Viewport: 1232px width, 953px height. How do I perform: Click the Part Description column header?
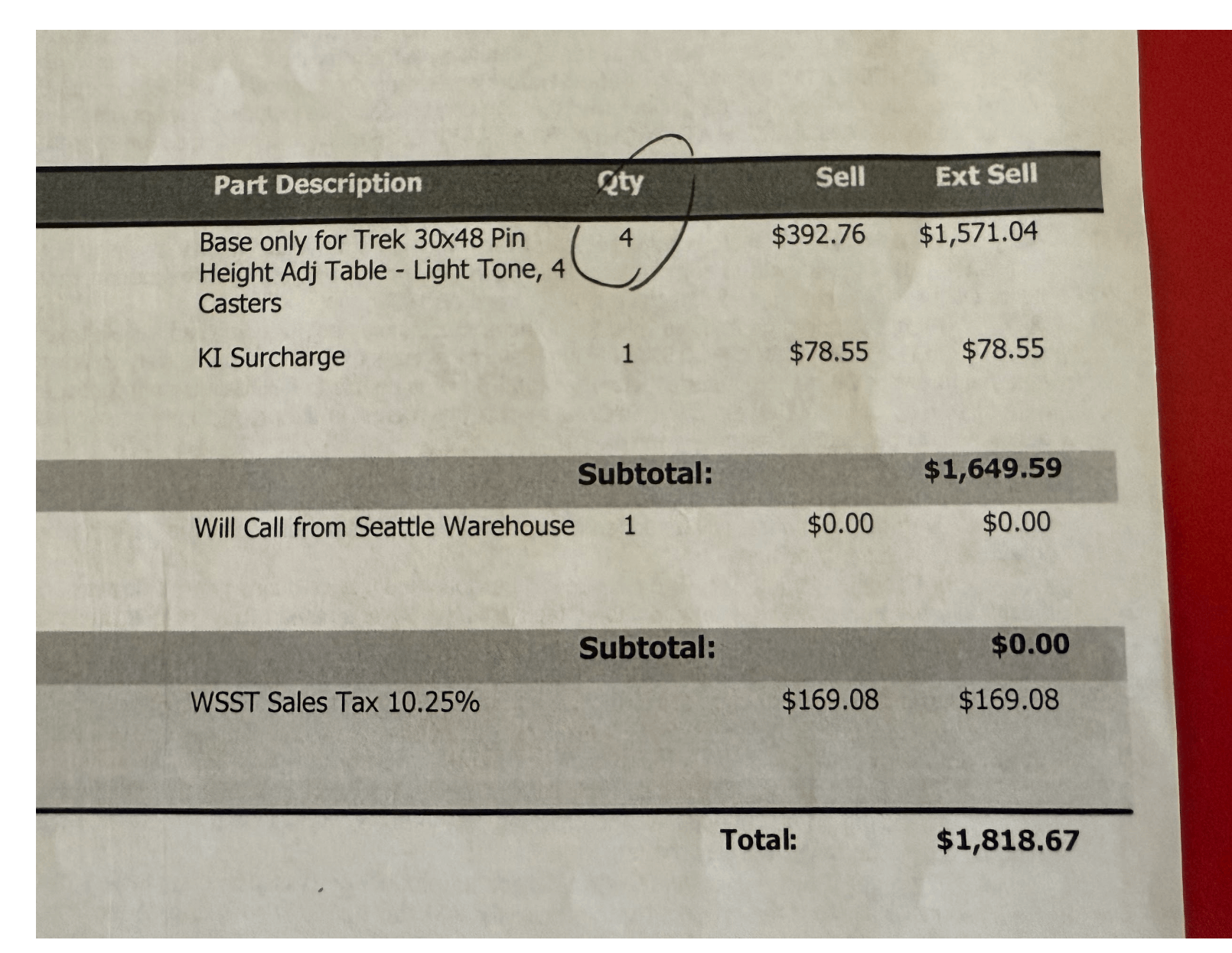pyautogui.click(x=318, y=184)
